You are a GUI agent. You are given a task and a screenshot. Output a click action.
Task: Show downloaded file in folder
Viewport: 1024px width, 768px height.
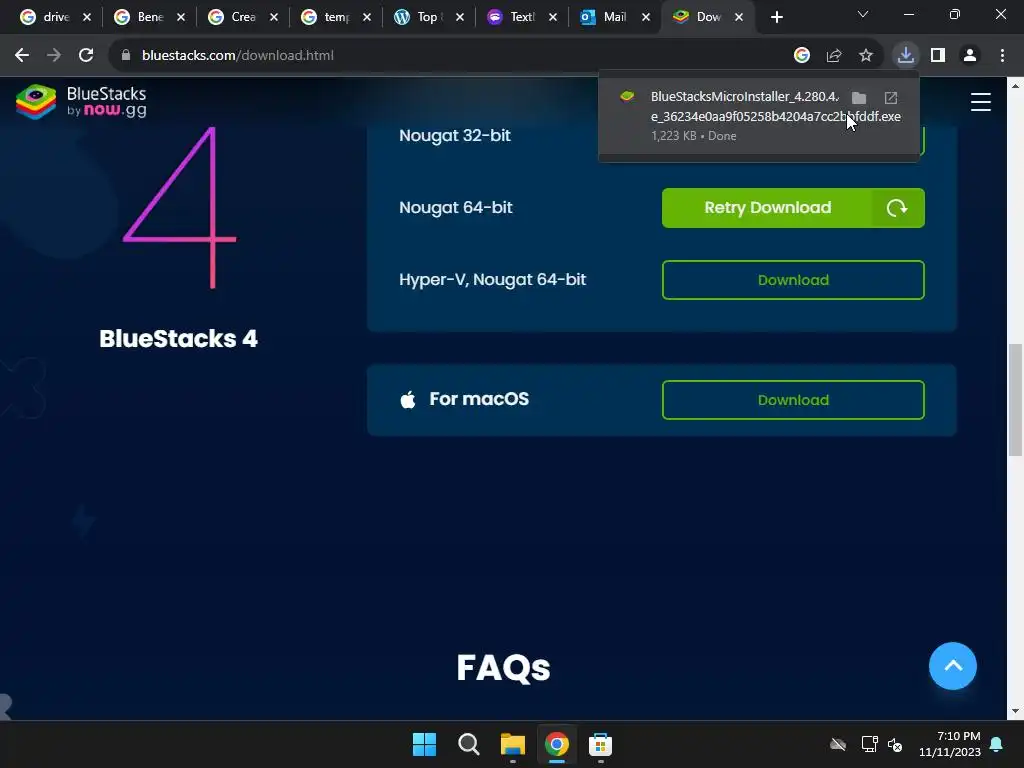[859, 98]
